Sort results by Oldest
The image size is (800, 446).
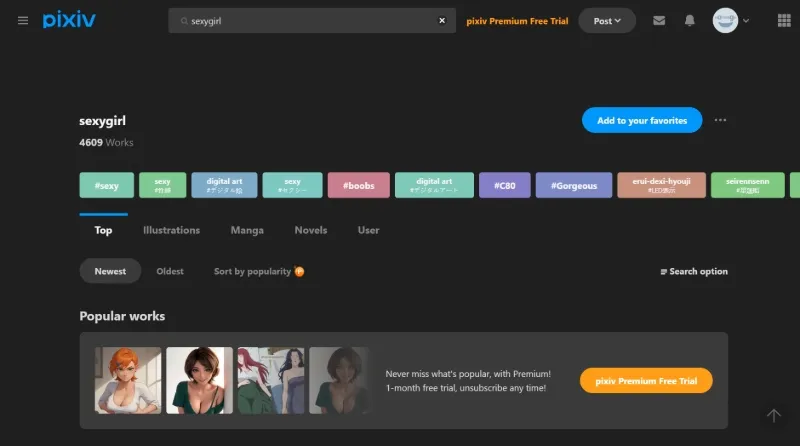(170, 271)
